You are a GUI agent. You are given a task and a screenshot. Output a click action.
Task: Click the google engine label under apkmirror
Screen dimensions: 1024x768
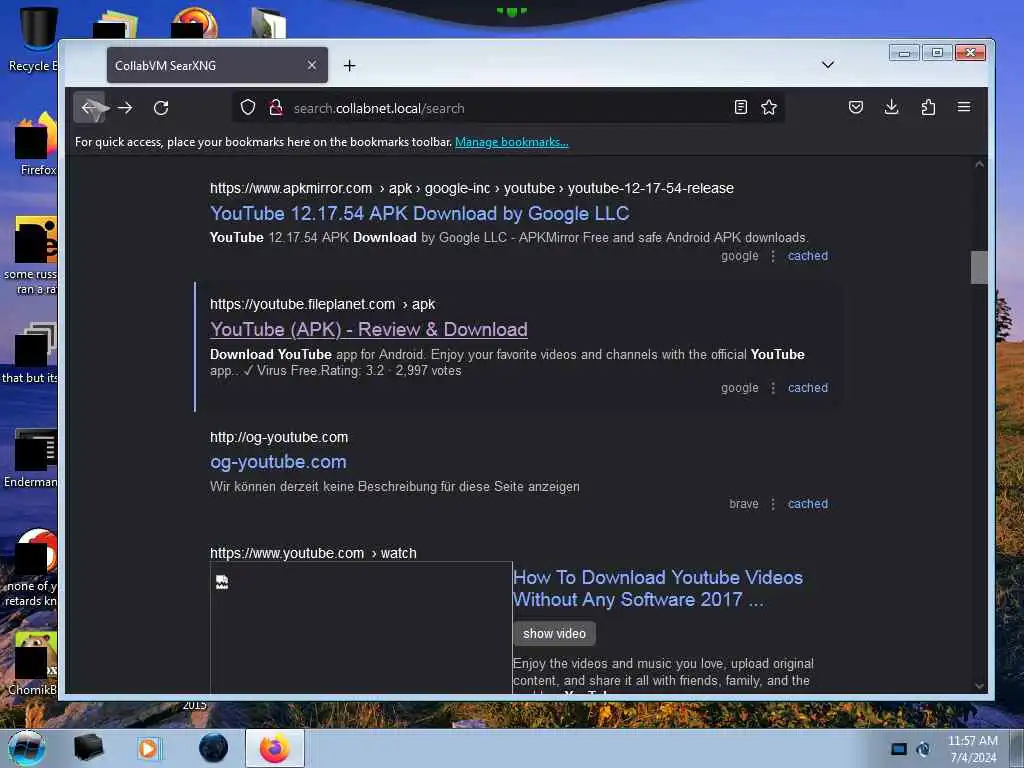(x=739, y=256)
